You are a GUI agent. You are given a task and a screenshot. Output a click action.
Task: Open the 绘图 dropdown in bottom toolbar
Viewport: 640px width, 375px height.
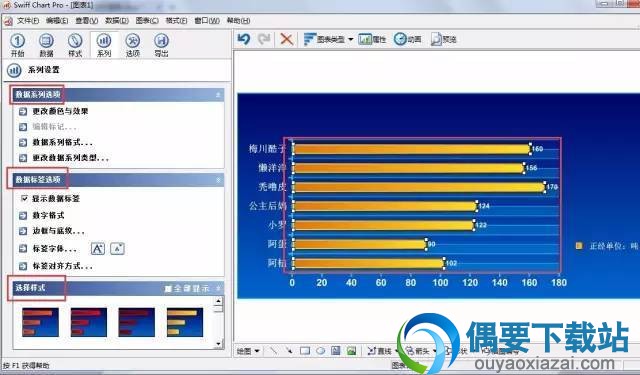click(x=248, y=351)
